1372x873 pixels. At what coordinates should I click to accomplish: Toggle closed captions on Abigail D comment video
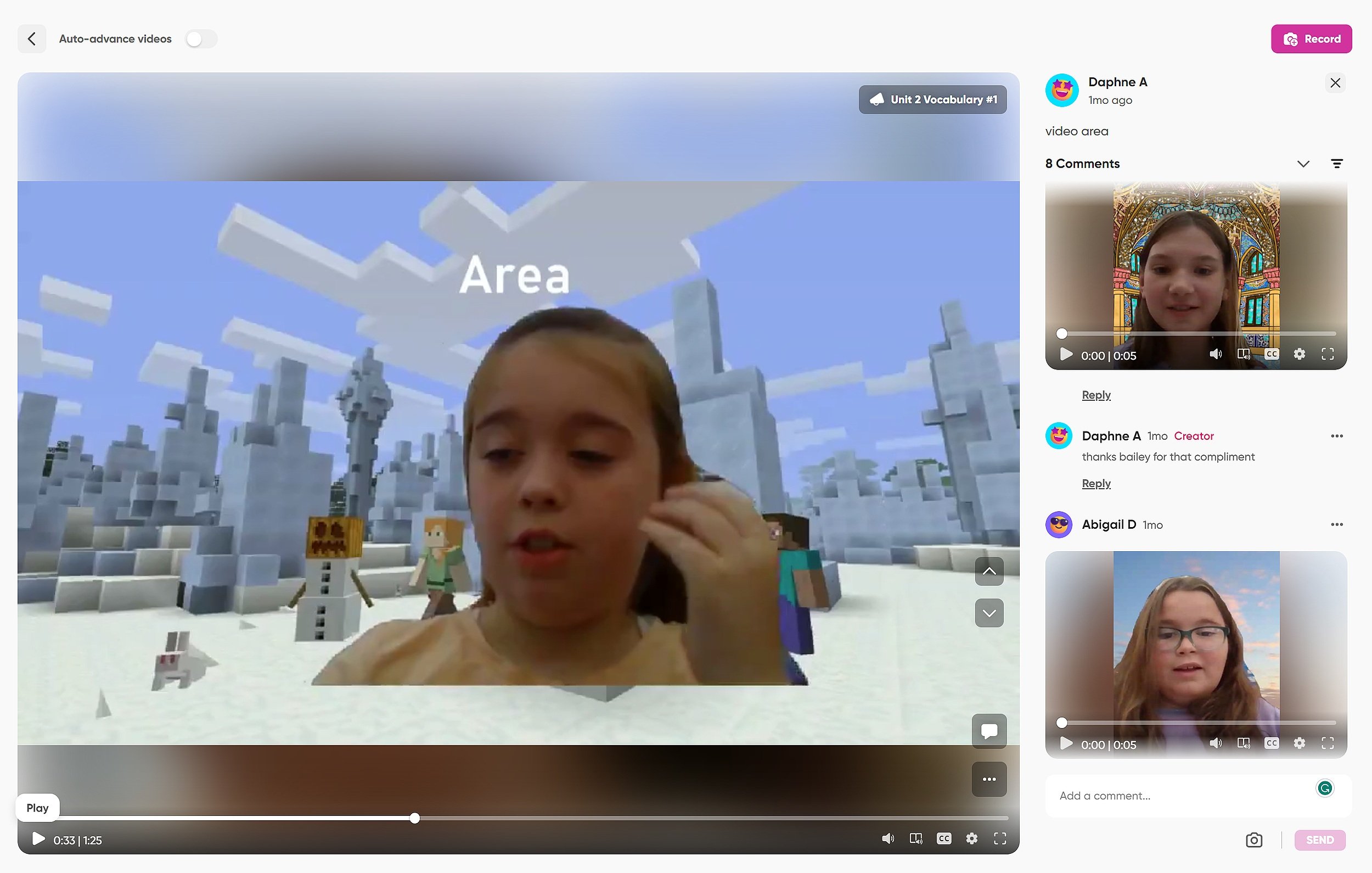coord(1271,743)
